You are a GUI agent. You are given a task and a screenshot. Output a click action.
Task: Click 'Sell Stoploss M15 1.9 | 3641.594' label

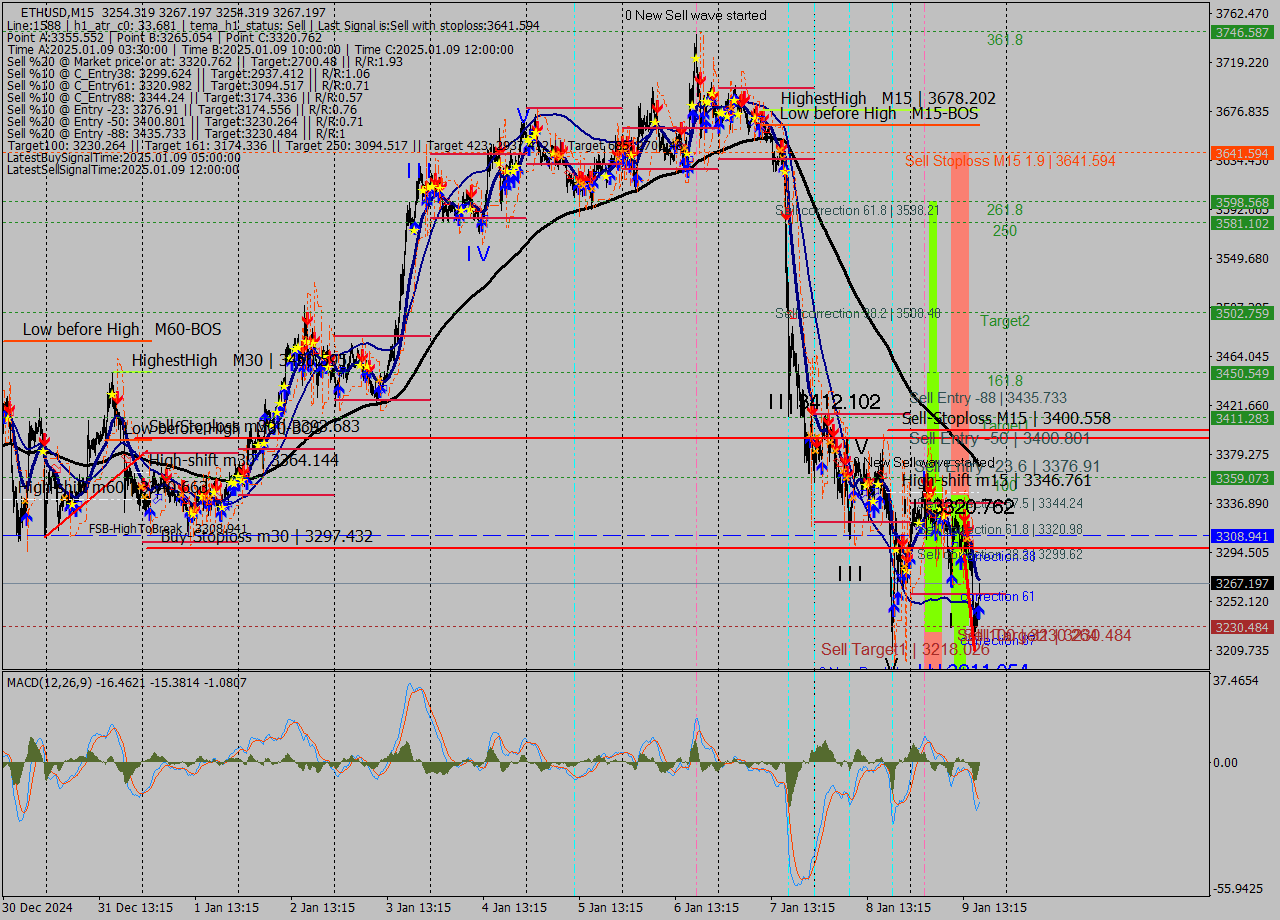pyautogui.click(x=1010, y=160)
